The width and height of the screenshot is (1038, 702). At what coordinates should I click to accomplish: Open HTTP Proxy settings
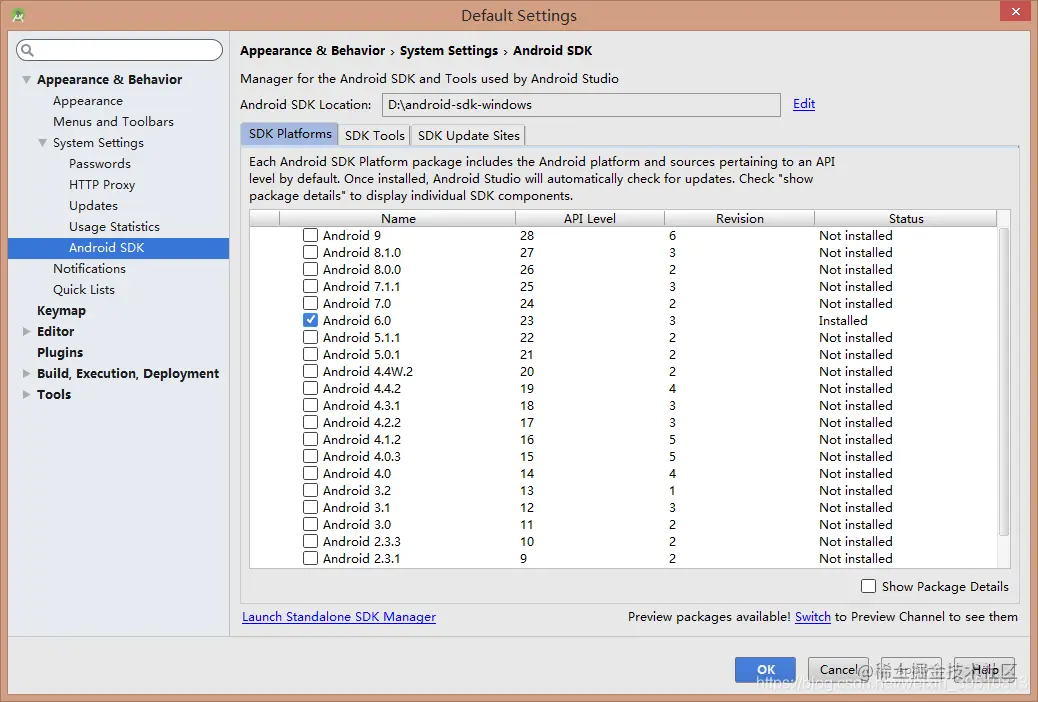[x=102, y=185]
